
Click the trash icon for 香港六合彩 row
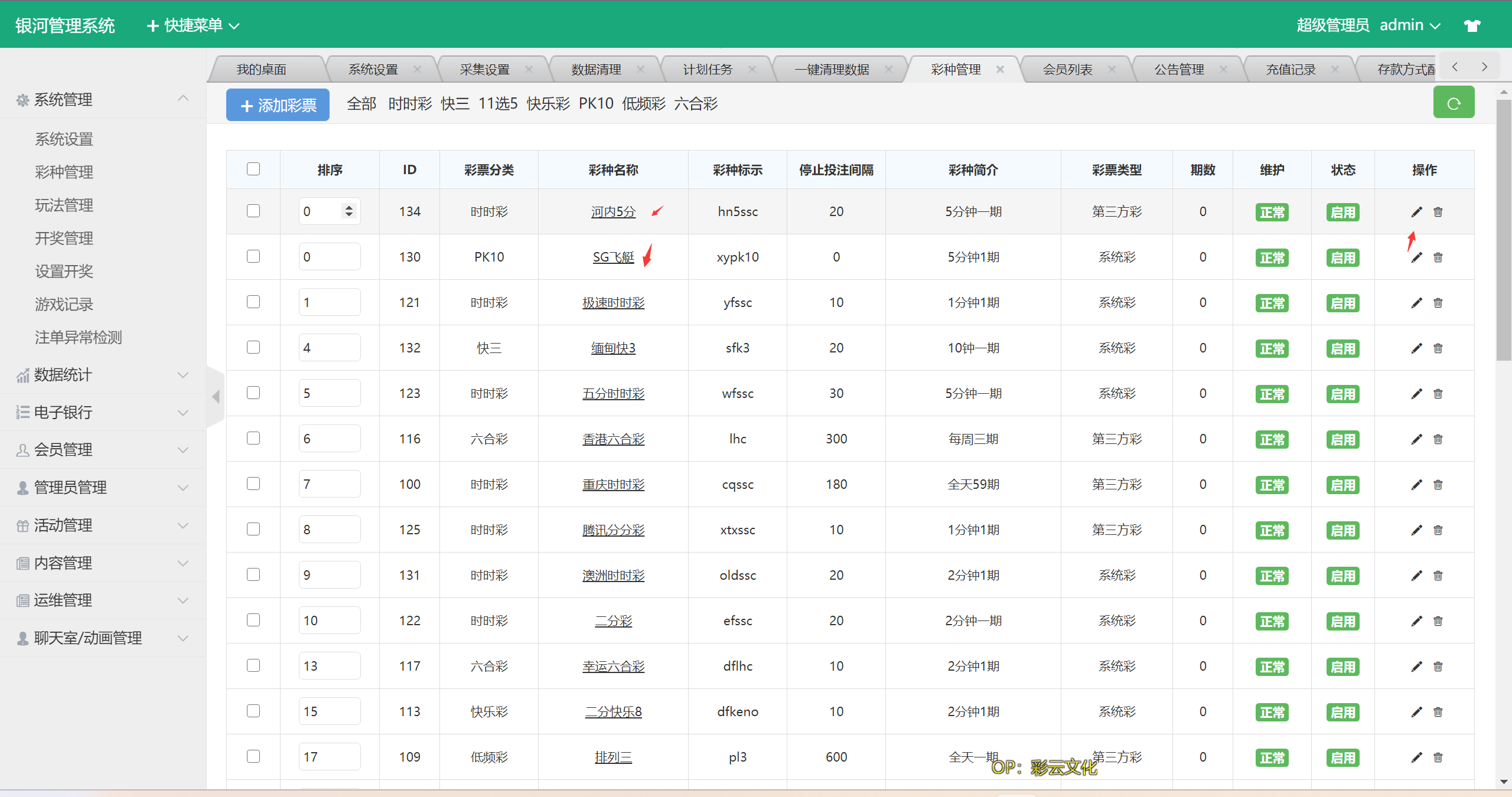point(1438,439)
